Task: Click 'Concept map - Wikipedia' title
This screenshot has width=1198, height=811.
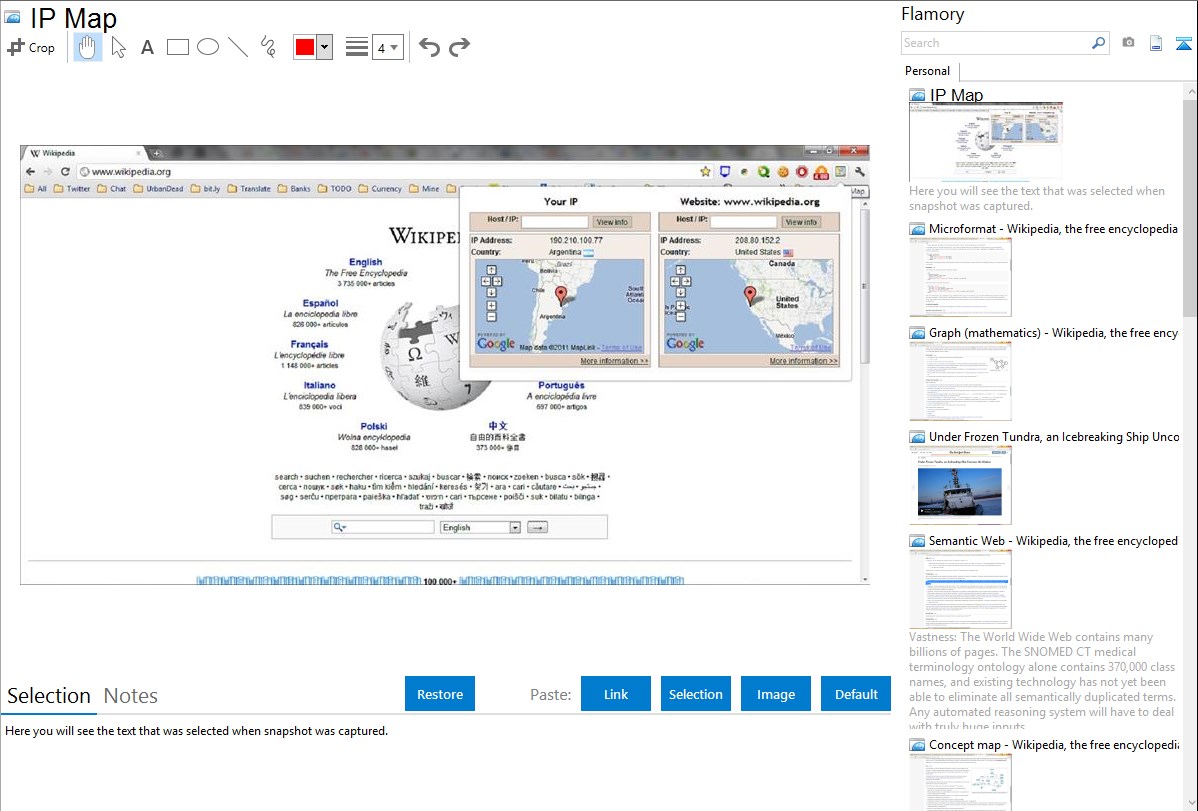Action: coord(1054,745)
